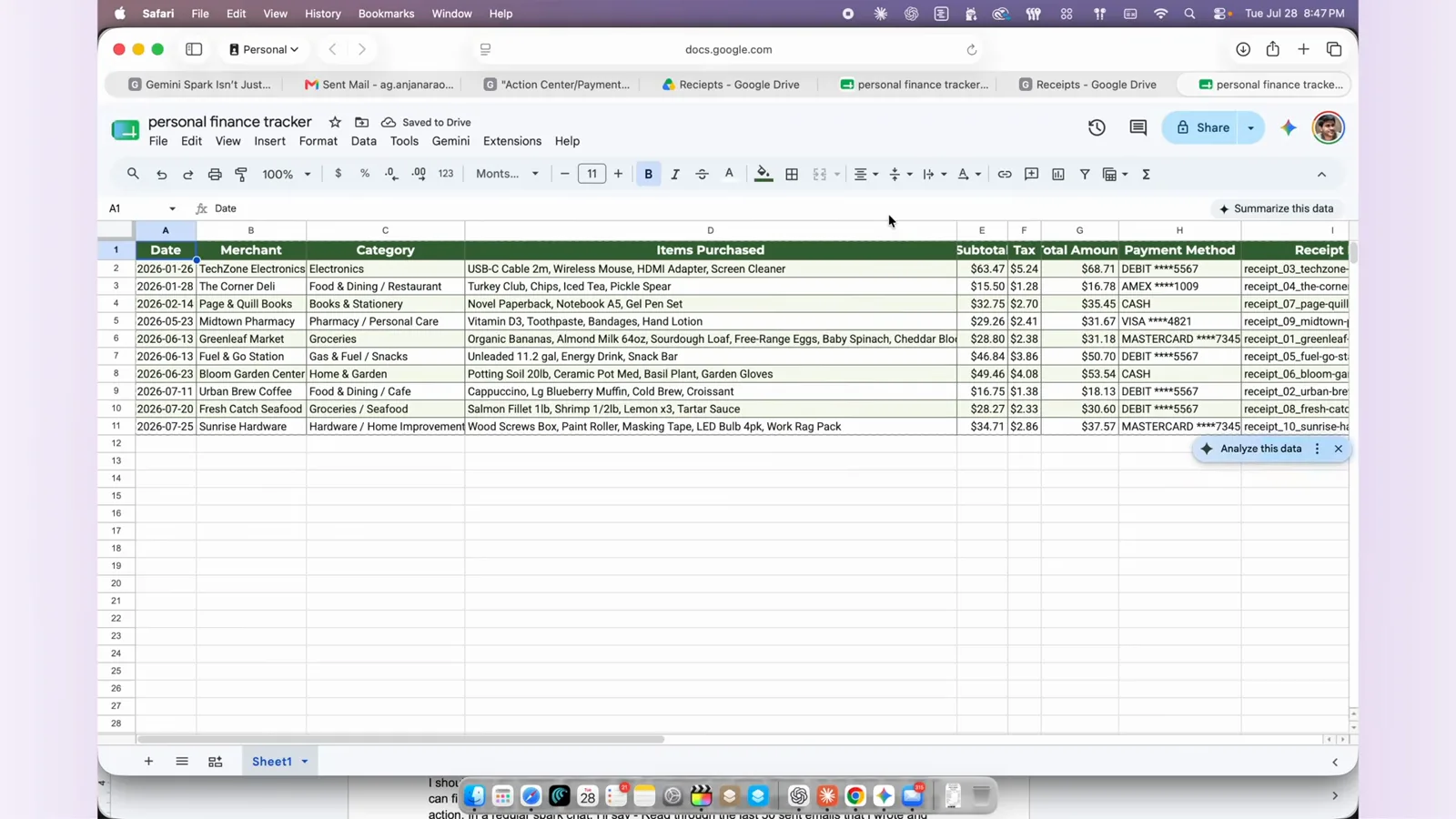Collapse the toolbar with the up chevron
Viewport: 1456px width, 819px height.
click(x=1321, y=174)
